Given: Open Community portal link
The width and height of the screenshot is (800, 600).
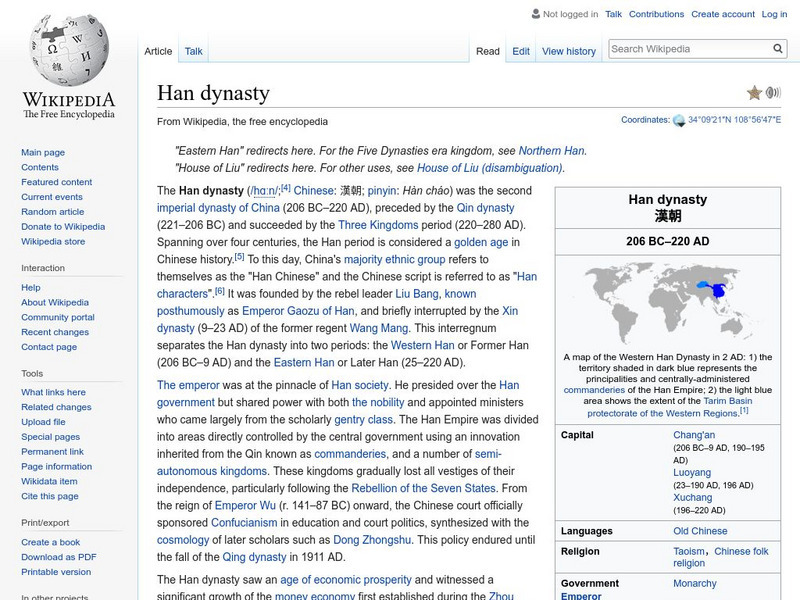Looking at the screenshot, I should pos(58,317).
